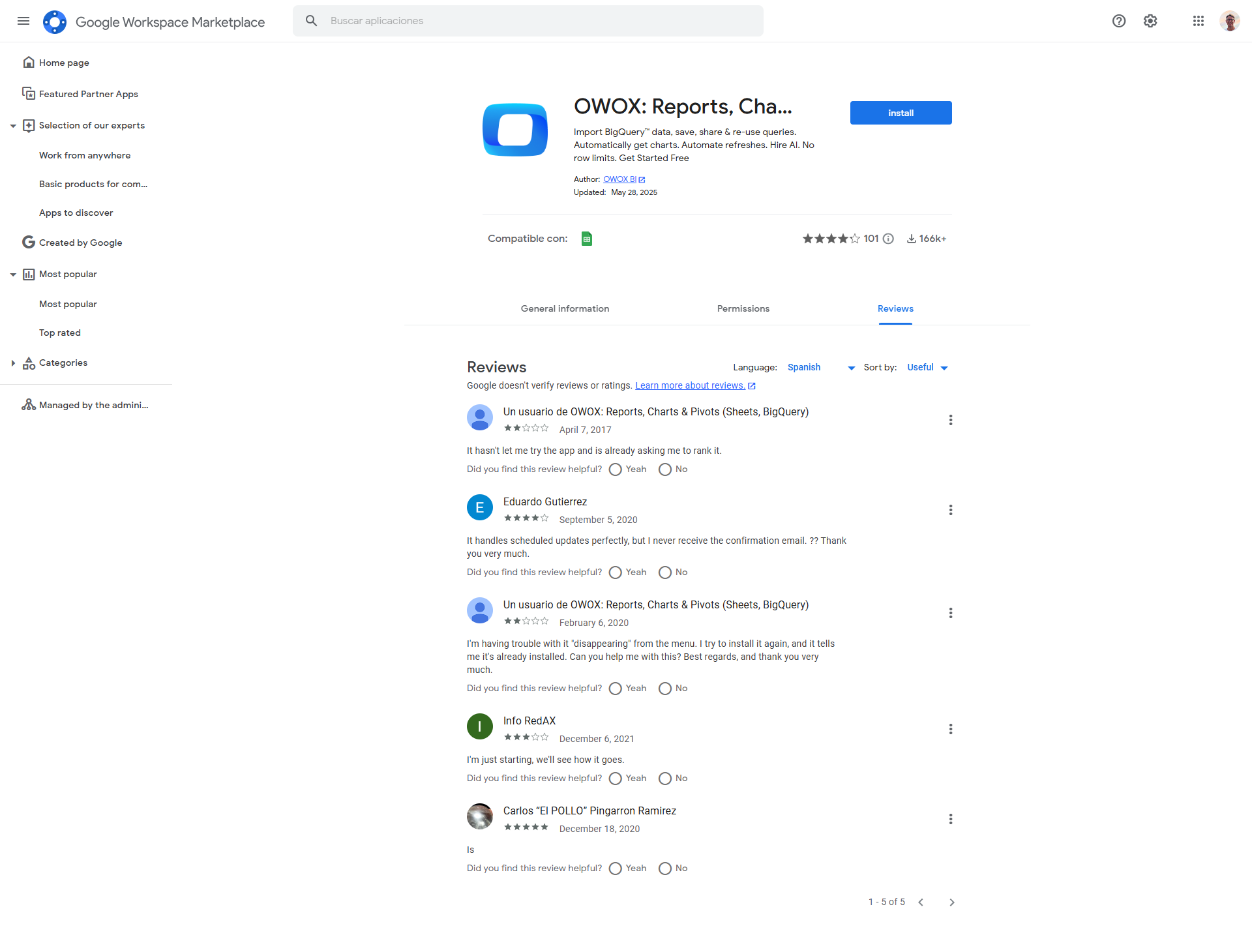Open Info RedAX review three-dot menu

pos(951,729)
